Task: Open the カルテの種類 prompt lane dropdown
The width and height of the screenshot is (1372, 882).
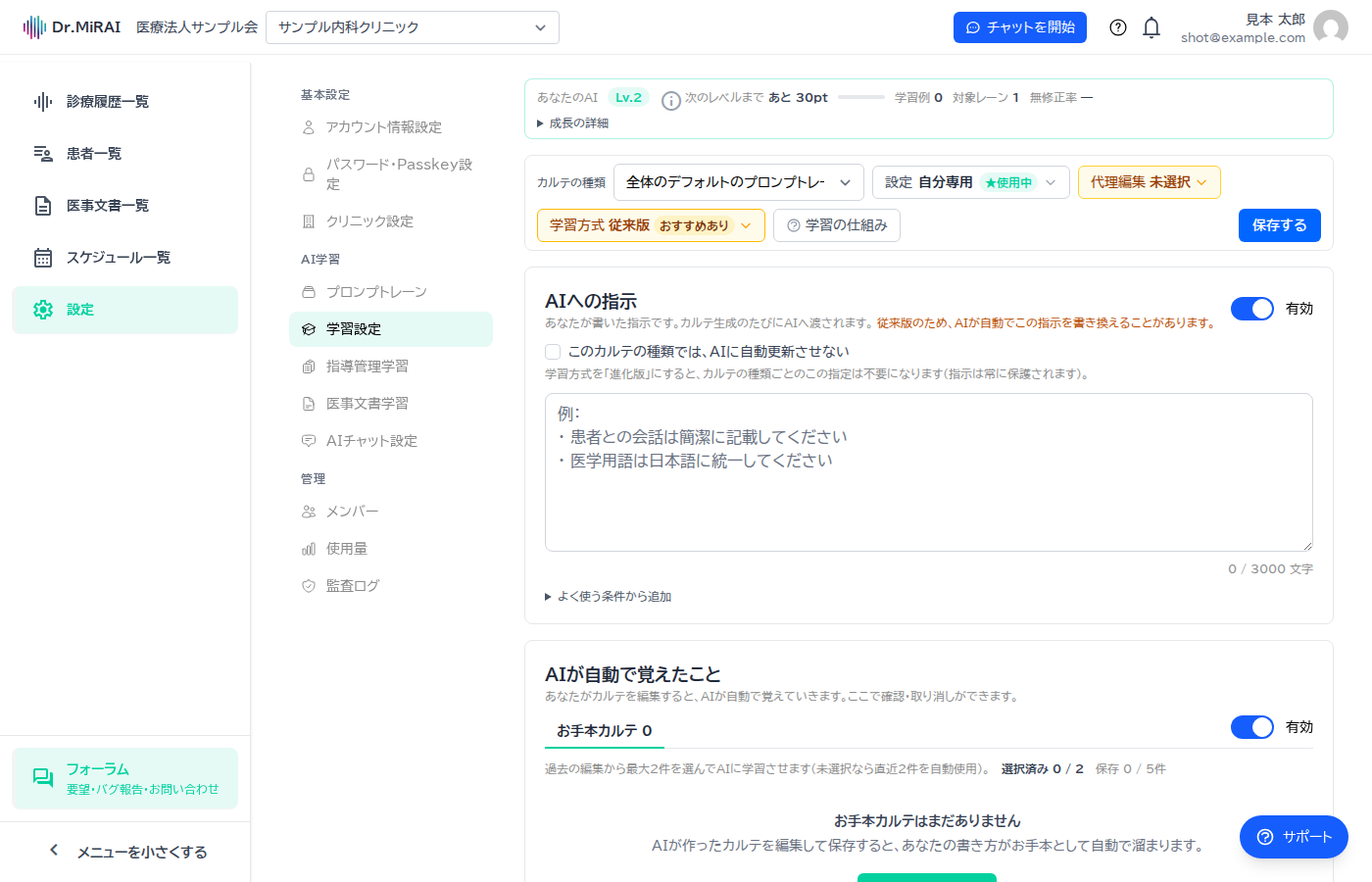Action: [739, 182]
